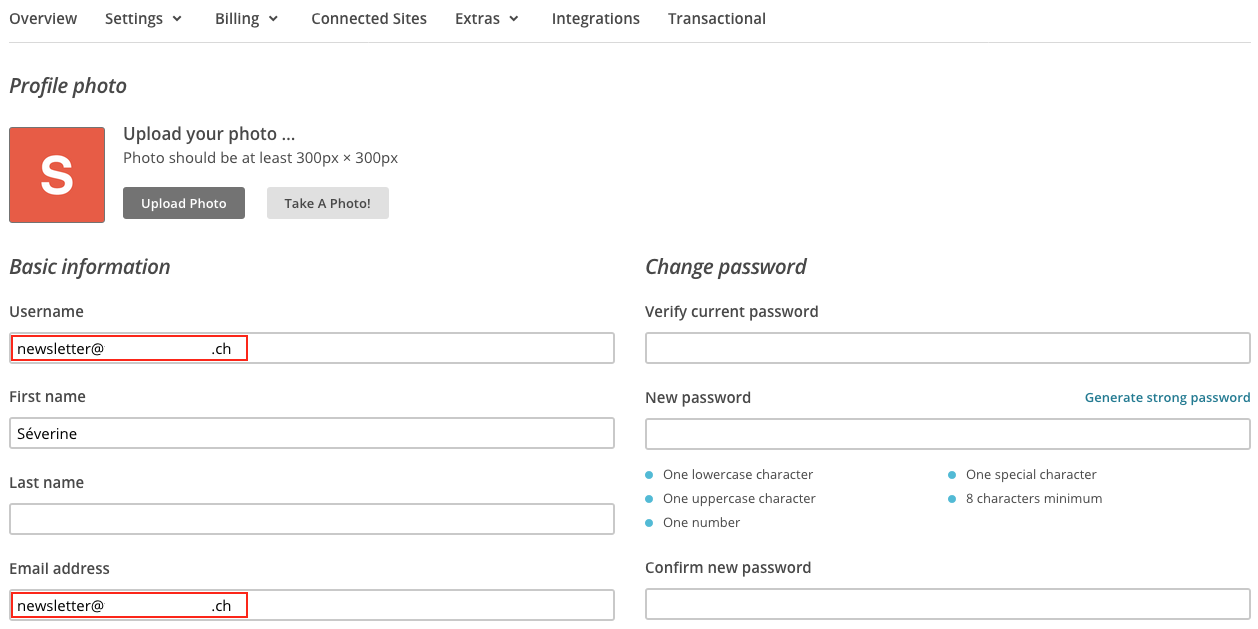The height and width of the screenshot is (629, 1258).
Task: Switch to the Transactional tab
Action: tap(716, 19)
